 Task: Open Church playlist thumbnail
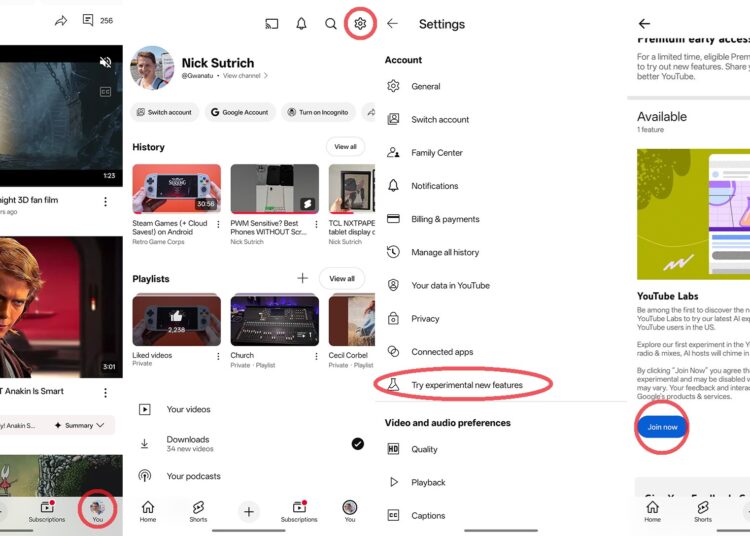(x=275, y=320)
